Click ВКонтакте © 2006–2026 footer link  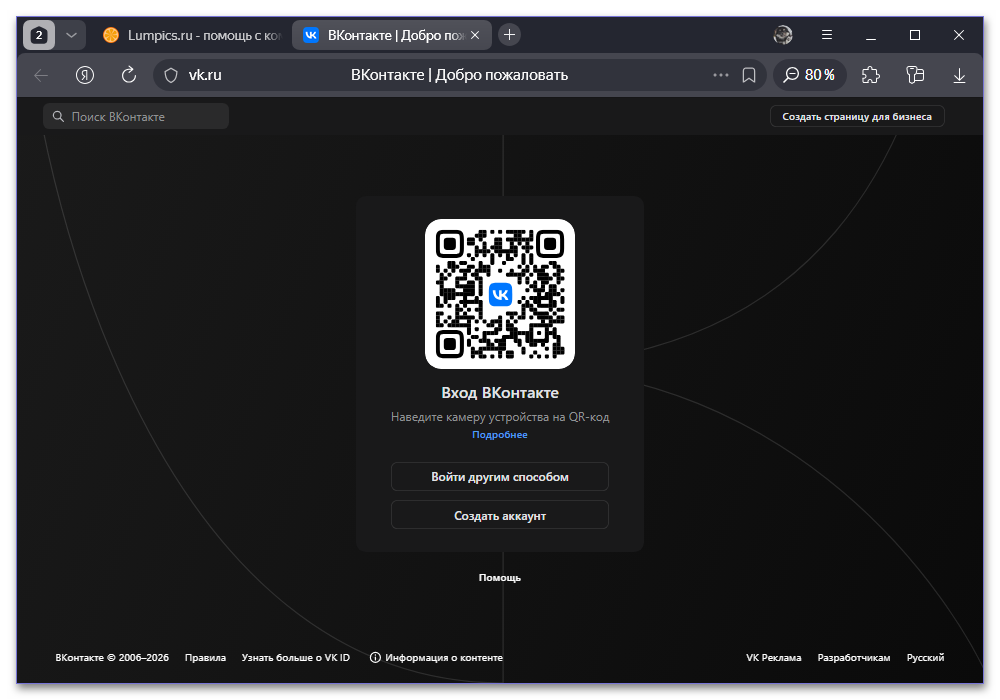pos(112,657)
